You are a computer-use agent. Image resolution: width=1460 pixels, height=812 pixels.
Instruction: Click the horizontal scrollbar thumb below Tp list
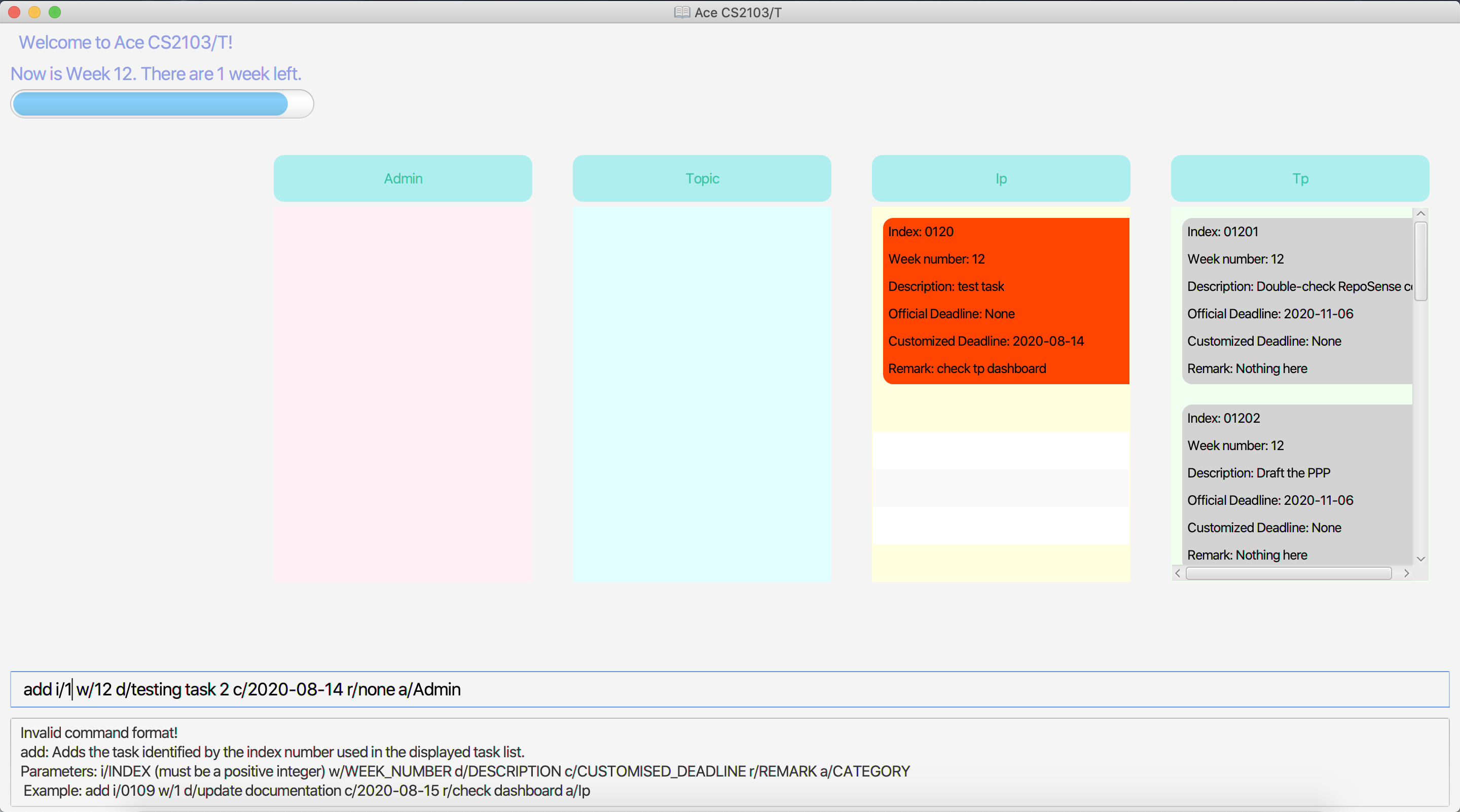pos(1288,573)
